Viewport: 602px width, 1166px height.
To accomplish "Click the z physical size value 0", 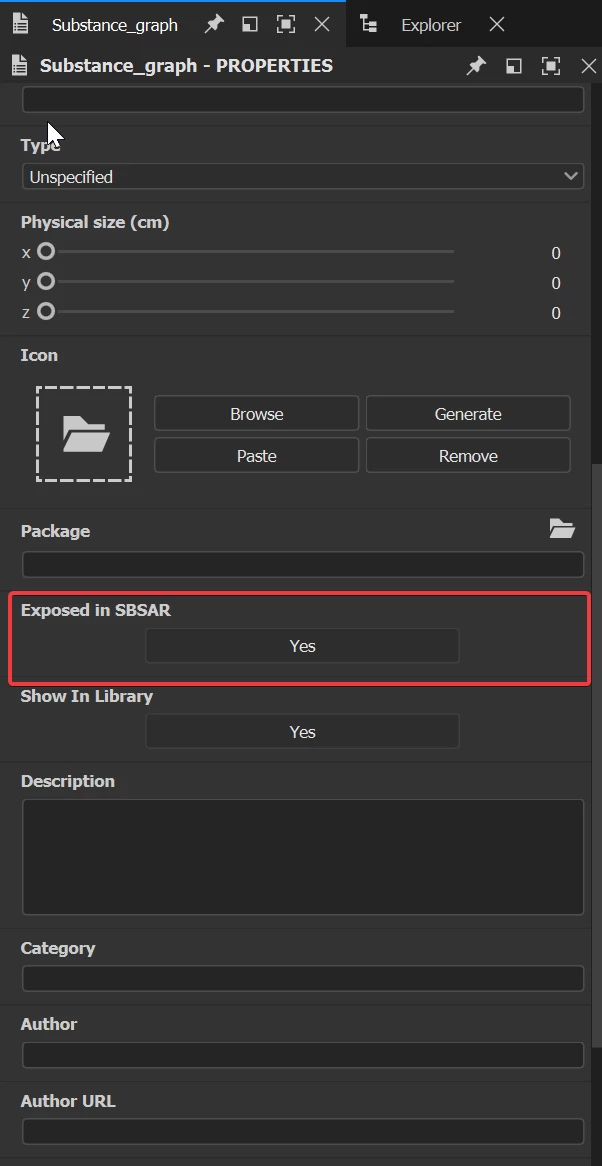I will [x=556, y=313].
